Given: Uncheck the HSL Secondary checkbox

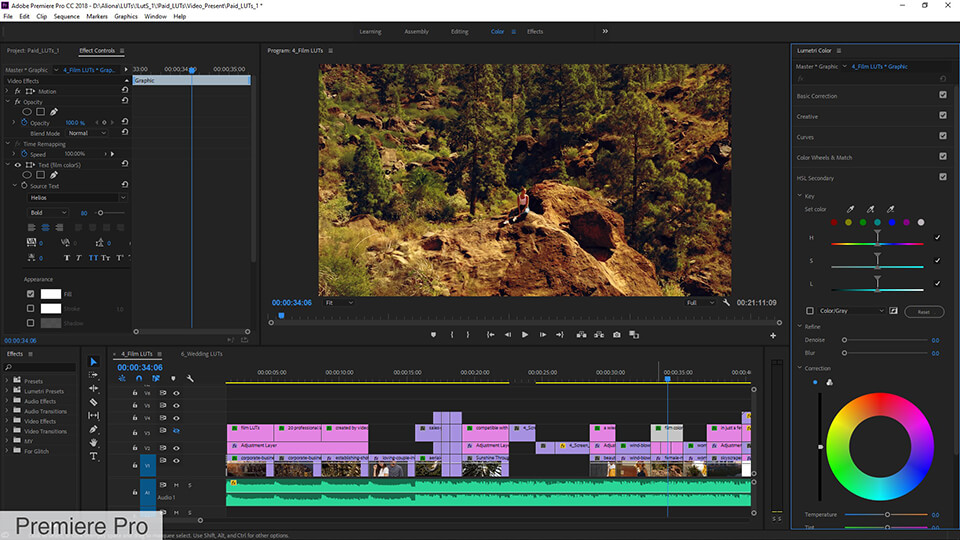Looking at the screenshot, I should click(x=942, y=177).
